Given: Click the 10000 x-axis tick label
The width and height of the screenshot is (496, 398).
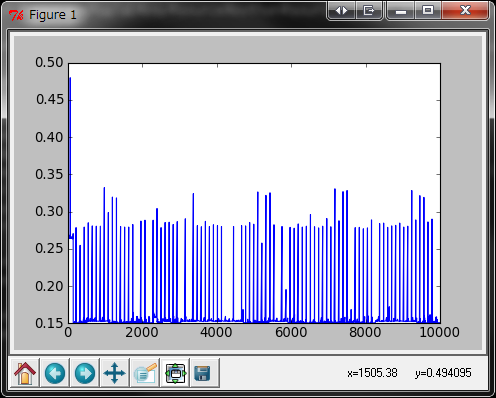Looking at the screenshot, I should click(439, 332).
